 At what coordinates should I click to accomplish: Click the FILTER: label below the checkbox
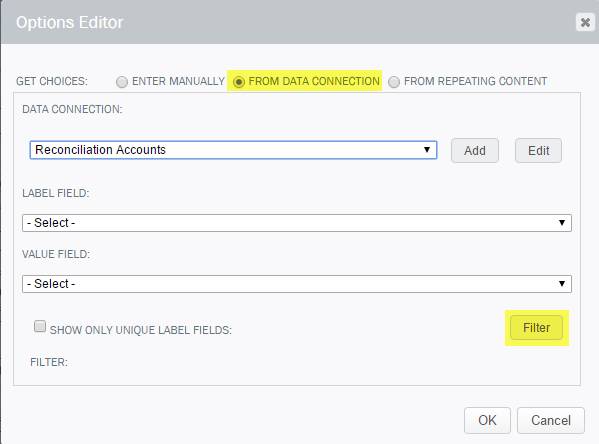[x=49, y=362]
